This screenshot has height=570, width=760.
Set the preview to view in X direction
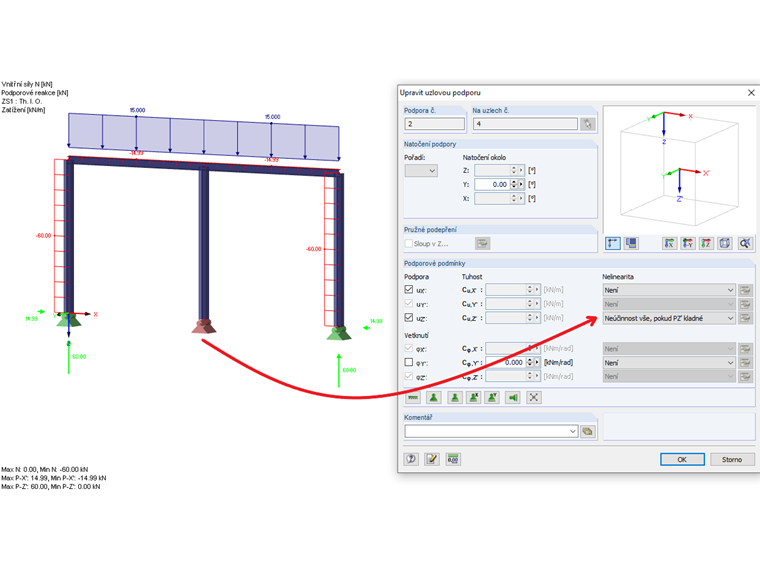(x=669, y=243)
